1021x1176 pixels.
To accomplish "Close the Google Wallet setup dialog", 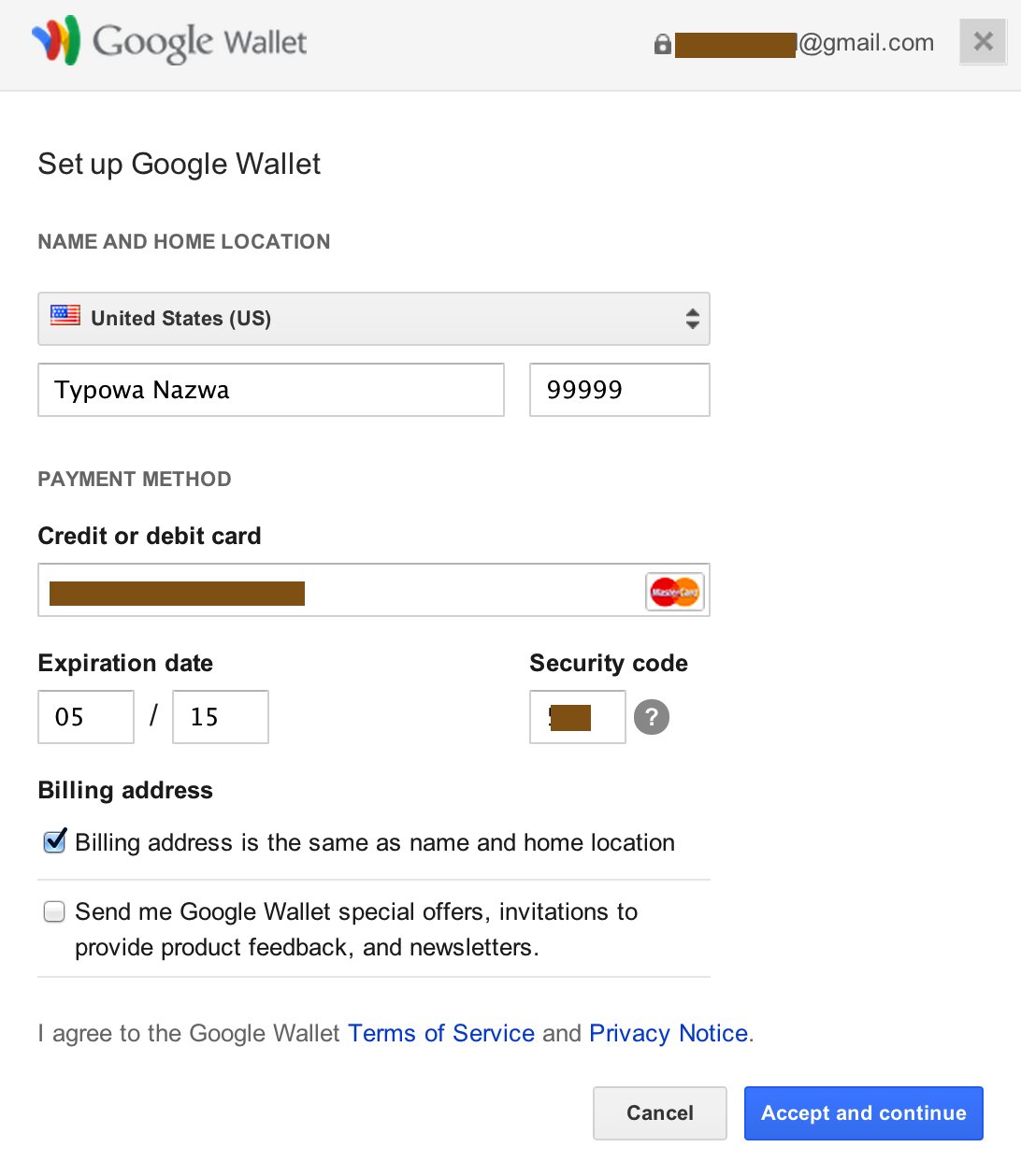I will click(983, 42).
